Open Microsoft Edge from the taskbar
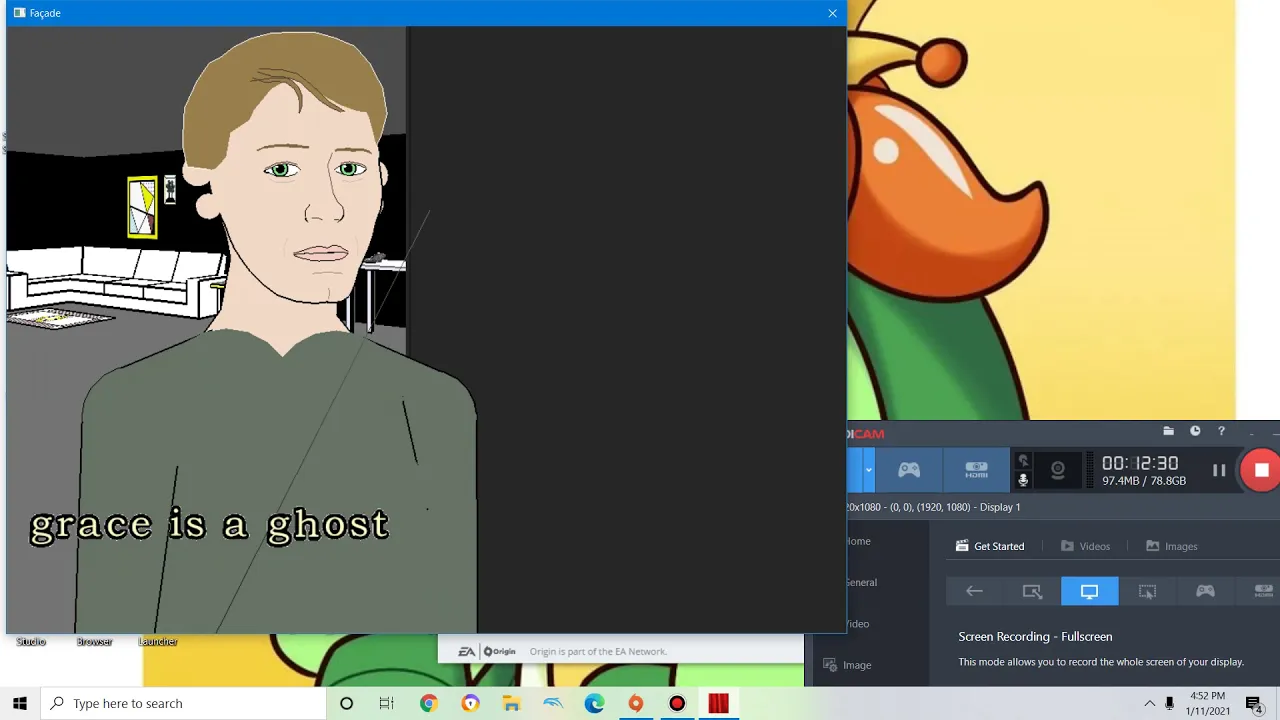 point(594,703)
